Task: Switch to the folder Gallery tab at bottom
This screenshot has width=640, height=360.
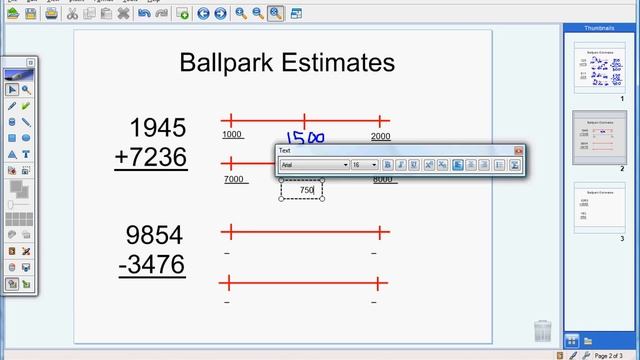Action: (588, 341)
